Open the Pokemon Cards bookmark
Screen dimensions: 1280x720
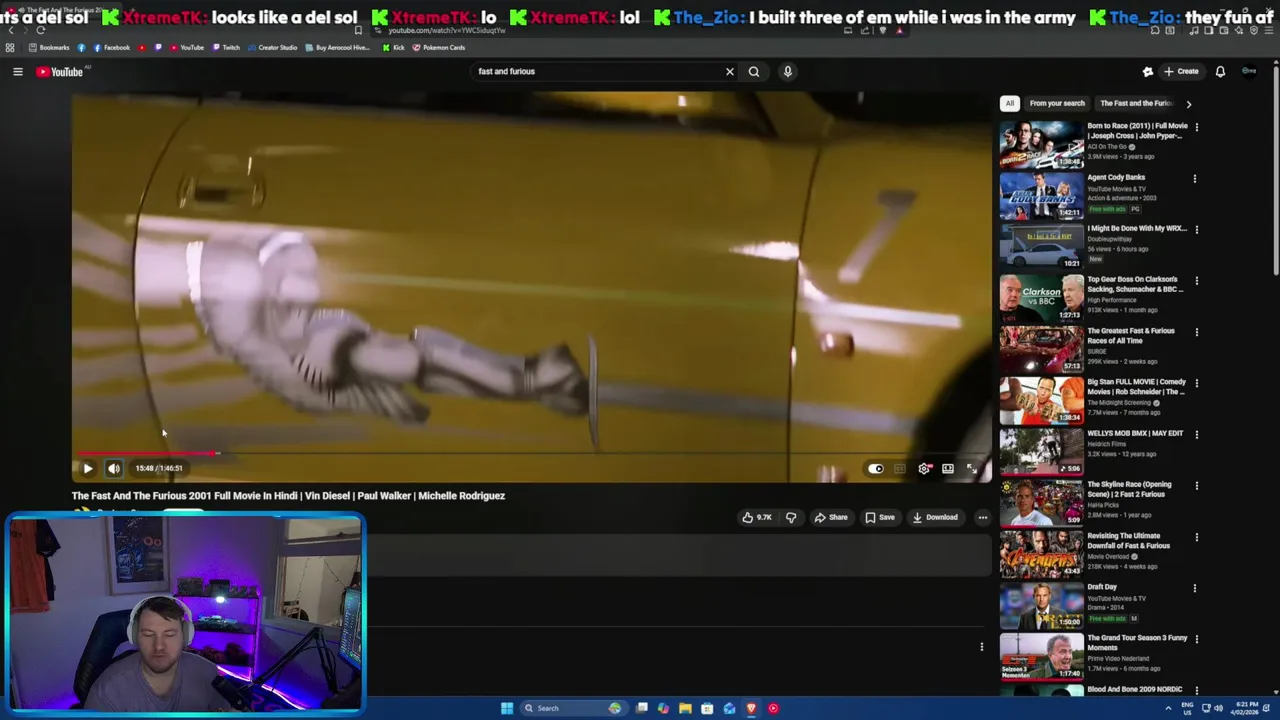438,47
